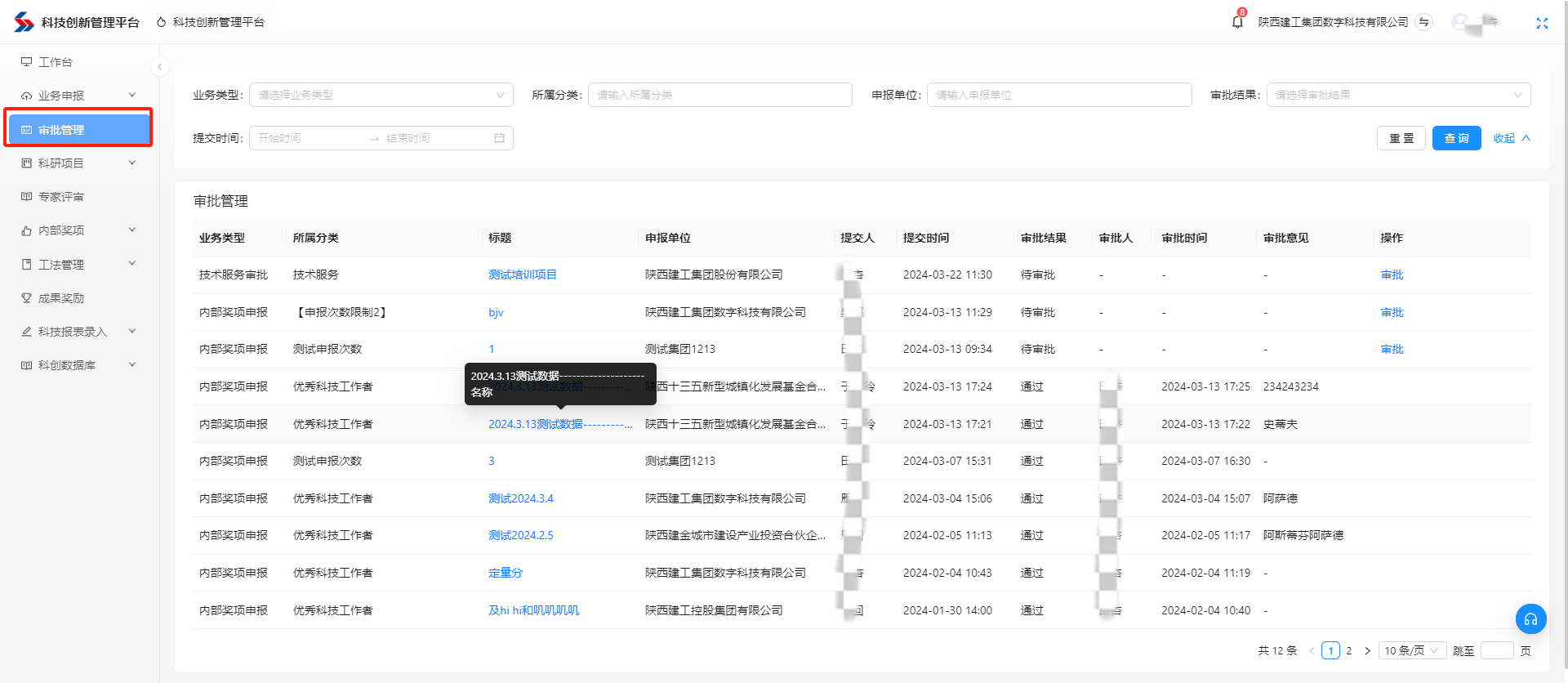1568x683 pixels.
Task: Toggle fullscreen mode icon
Action: point(1542,23)
